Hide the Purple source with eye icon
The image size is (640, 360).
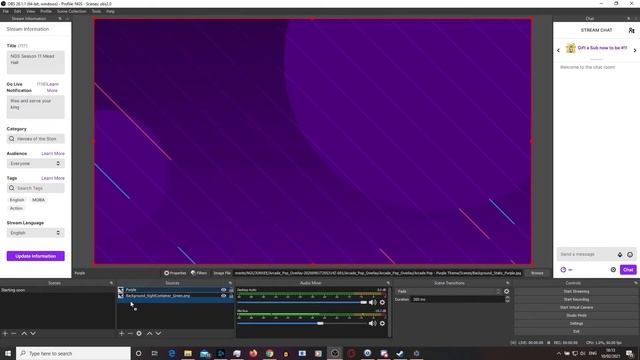[223, 290]
